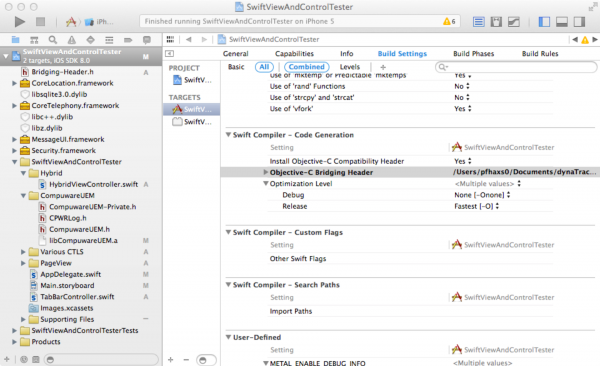
Task: Show the Project navigator
Action: tap(15, 39)
